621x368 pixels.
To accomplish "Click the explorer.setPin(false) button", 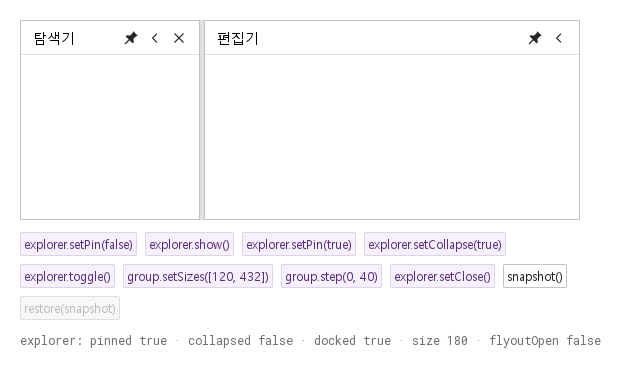I will point(78,244).
